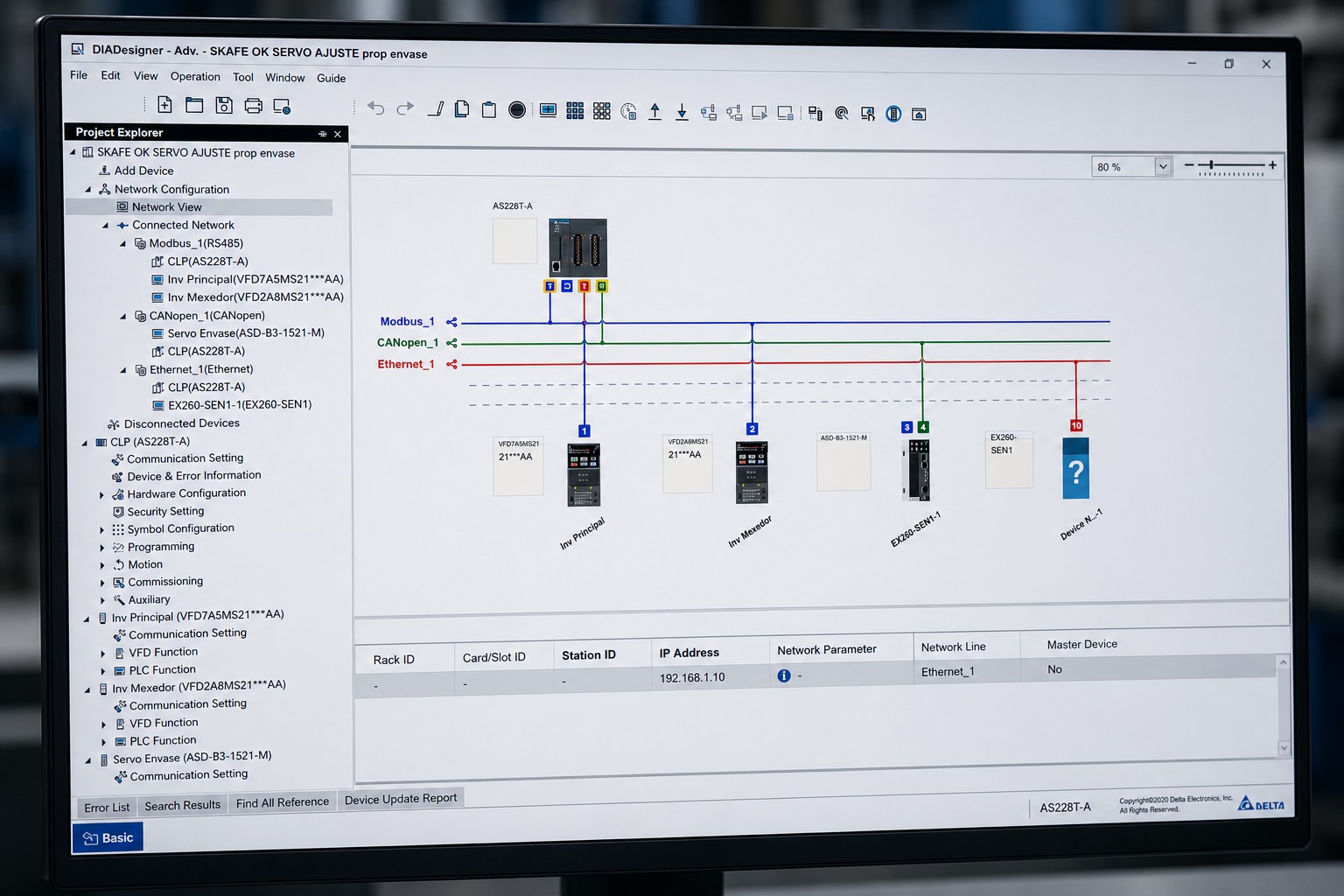The width and height of the screenshot is (1344, 896).
Task: Click the Print toolbar icon
Action: click(x=254, y=106)
